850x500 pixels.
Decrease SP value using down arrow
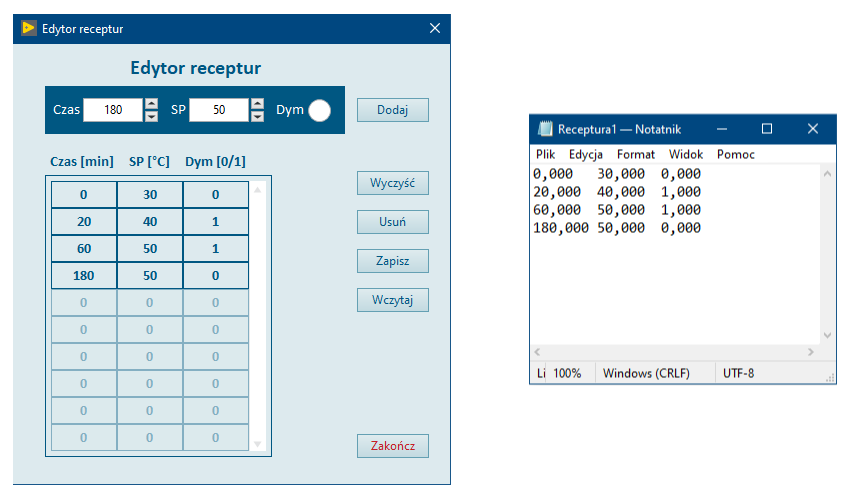click(x=257, y=116)
